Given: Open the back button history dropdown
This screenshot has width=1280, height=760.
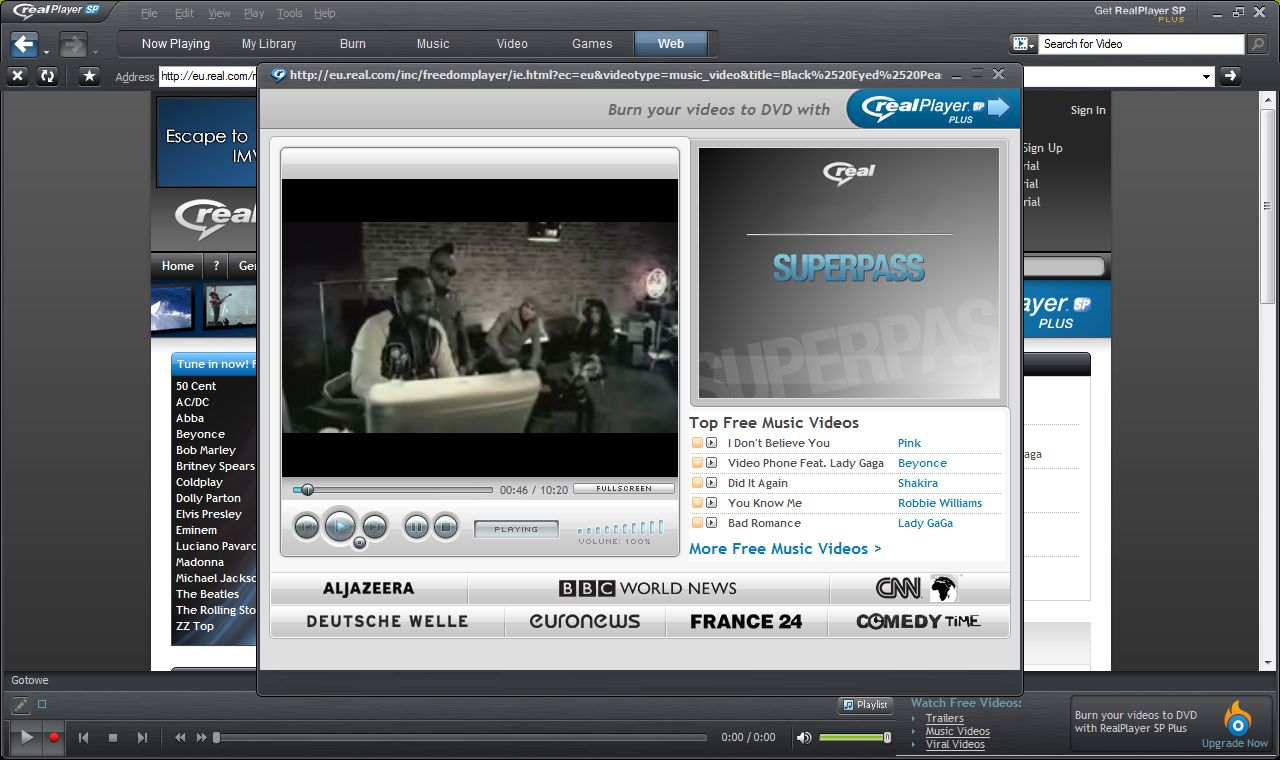Looking at the screenshot, I should [x=46, y=52].
